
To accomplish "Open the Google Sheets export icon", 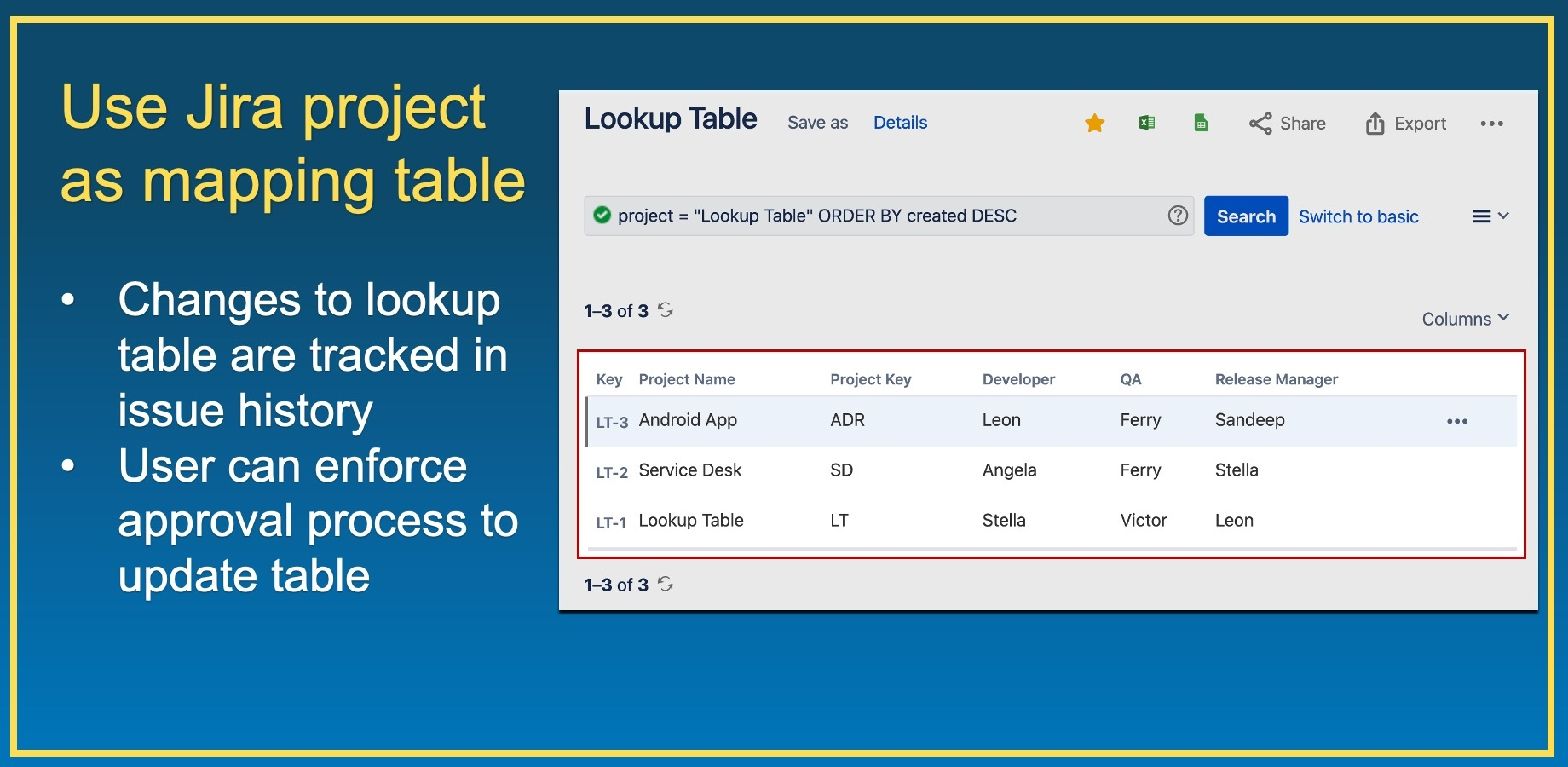I will click(x=1201, y=124).
